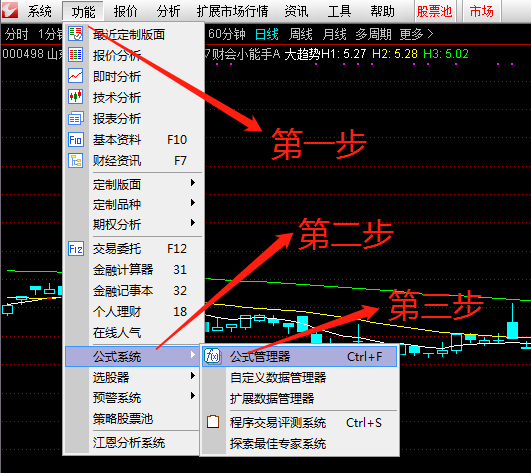The height and width of the screenshot is (473, 531).
Task: Click the red application logo icon
Action: pyautogui.click(x=9, y=9)
